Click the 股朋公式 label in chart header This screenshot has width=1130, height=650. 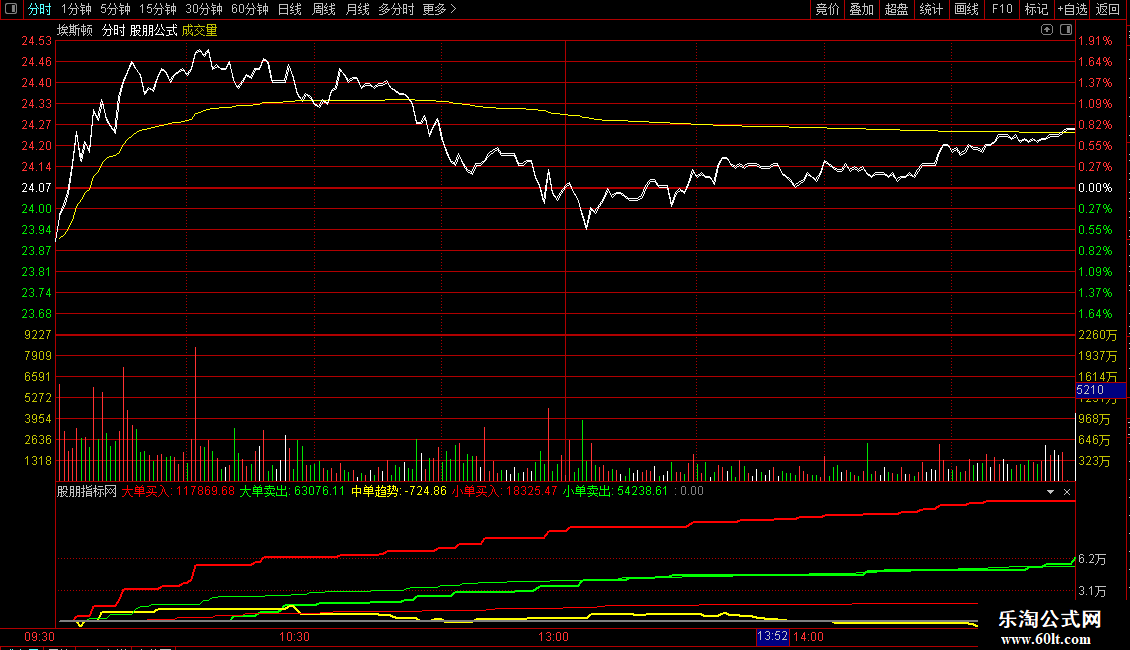click(x=154, y=30)
